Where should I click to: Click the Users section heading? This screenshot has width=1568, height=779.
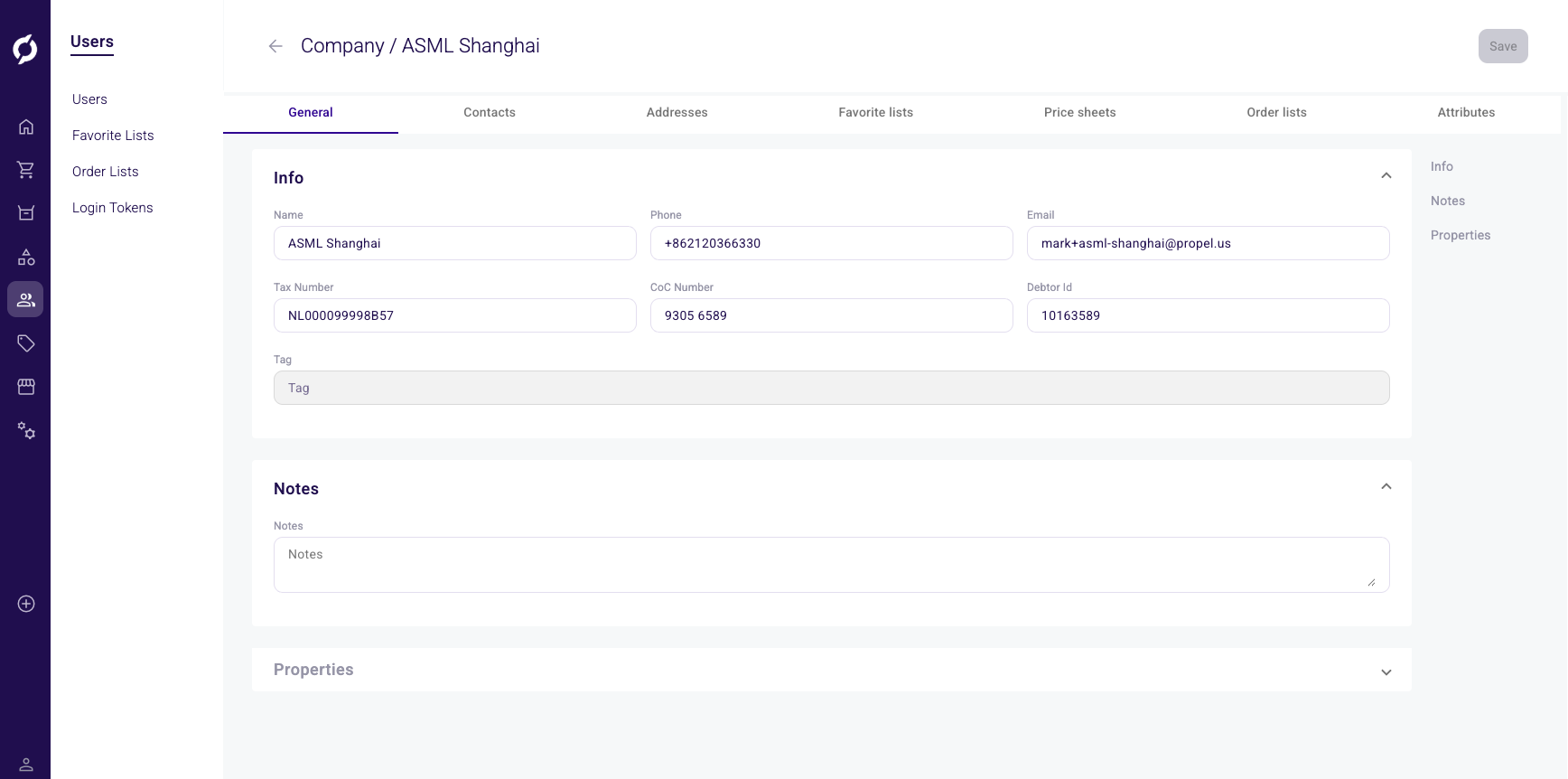92,42
